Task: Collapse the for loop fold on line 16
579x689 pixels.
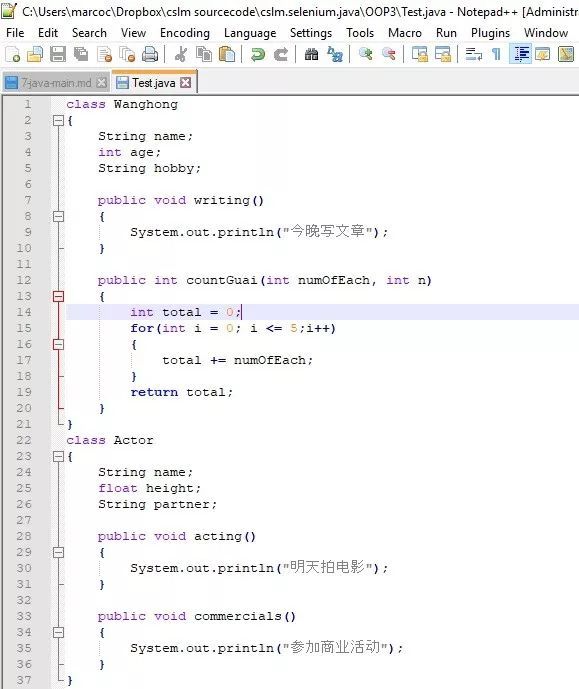Action: [x=58, y=344]
